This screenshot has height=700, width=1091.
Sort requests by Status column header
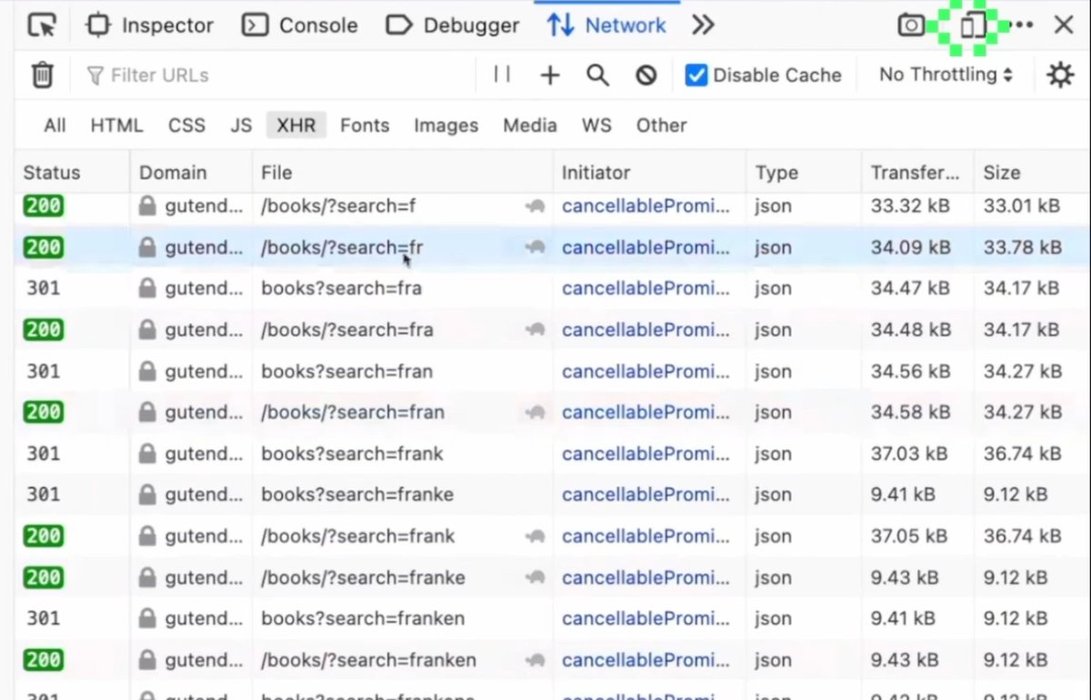point(52,173)
